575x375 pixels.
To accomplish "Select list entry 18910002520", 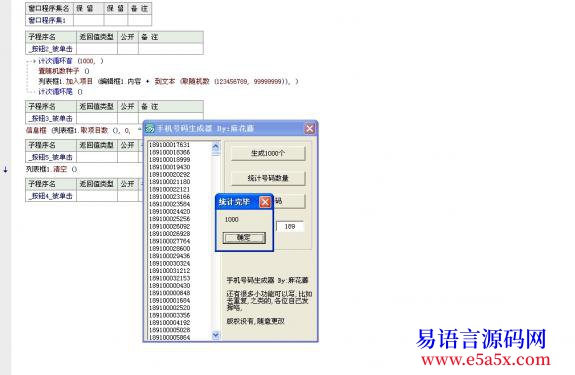I will 169,308.
